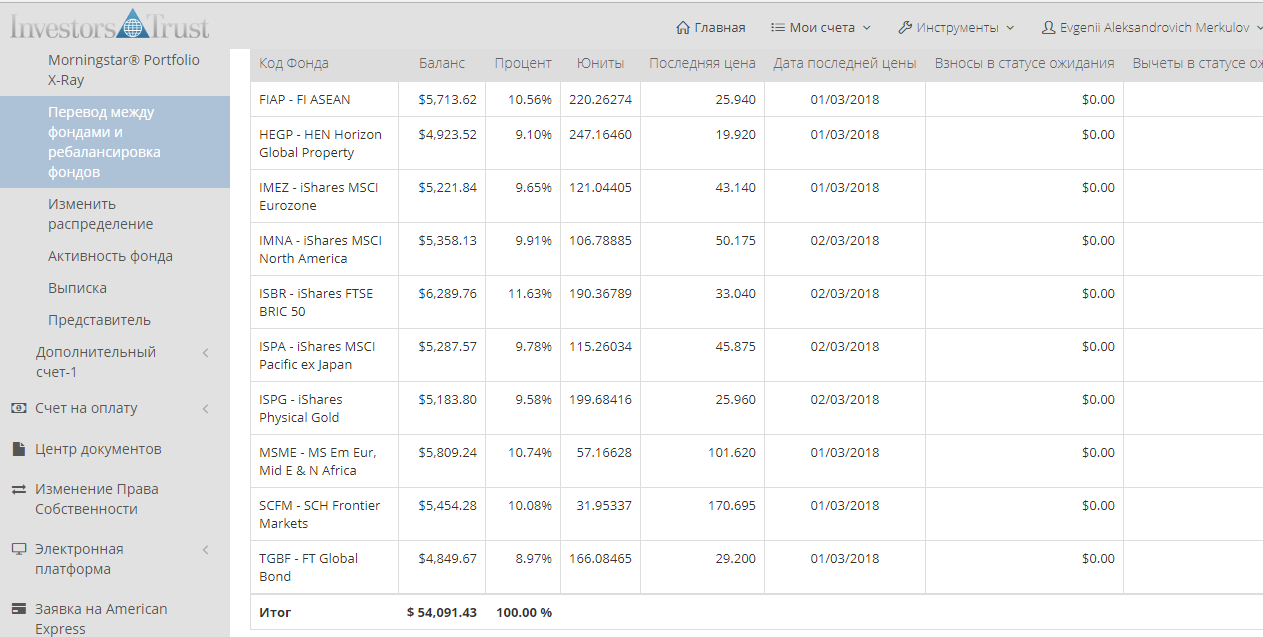This screenshot has width=1263, height=637.
Task: Click the monitor icon beside Электронная платформа
Action: 18,549
